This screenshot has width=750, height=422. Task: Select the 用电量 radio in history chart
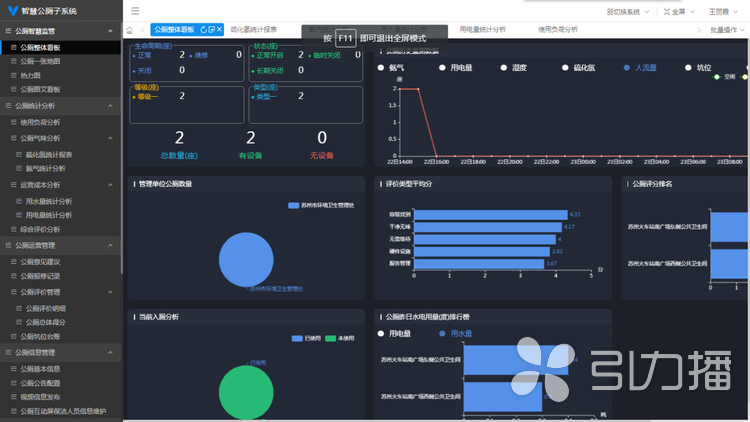pyautogui.click(x=441, y=68)
